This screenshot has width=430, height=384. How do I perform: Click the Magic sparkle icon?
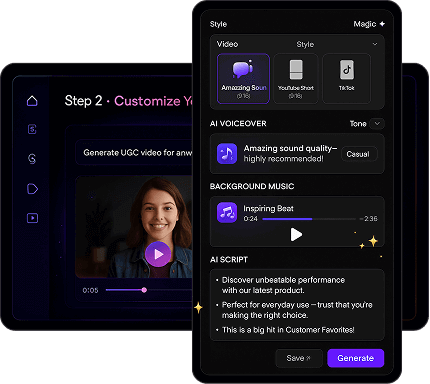click(x=382, y=24)
